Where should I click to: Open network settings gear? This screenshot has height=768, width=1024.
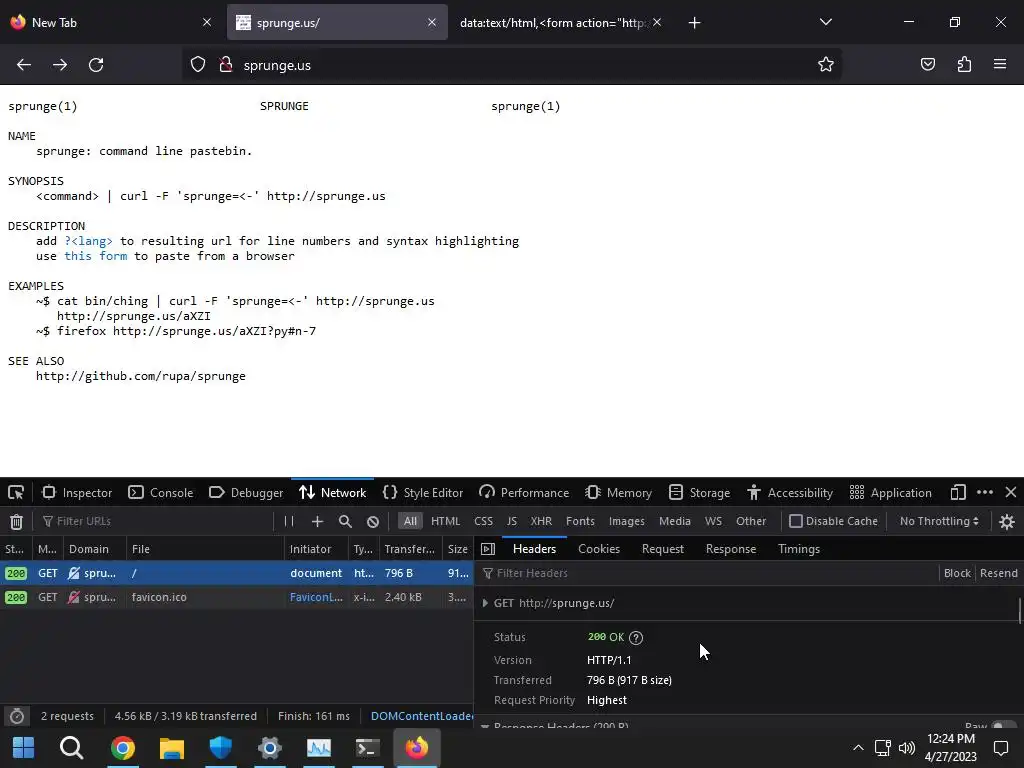pos(1007,522)
